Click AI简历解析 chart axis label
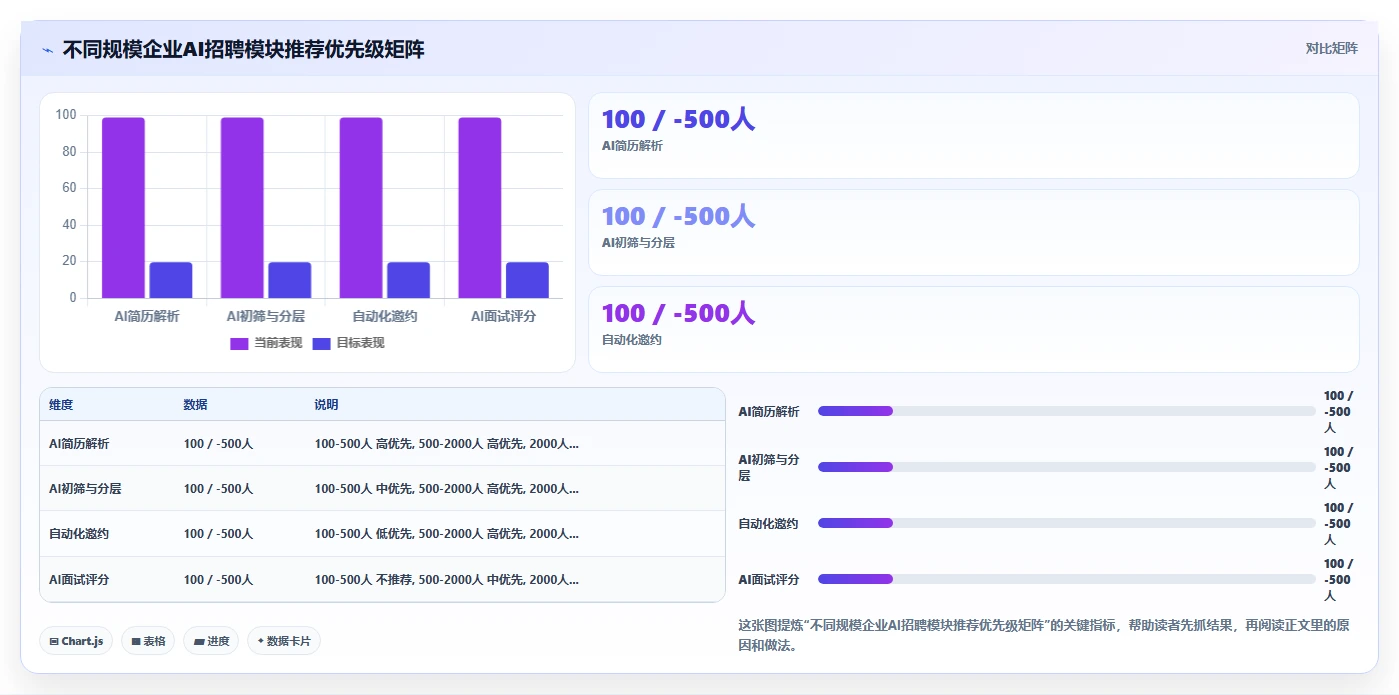This screenshot has width=1399, height=695. [147, 316]
